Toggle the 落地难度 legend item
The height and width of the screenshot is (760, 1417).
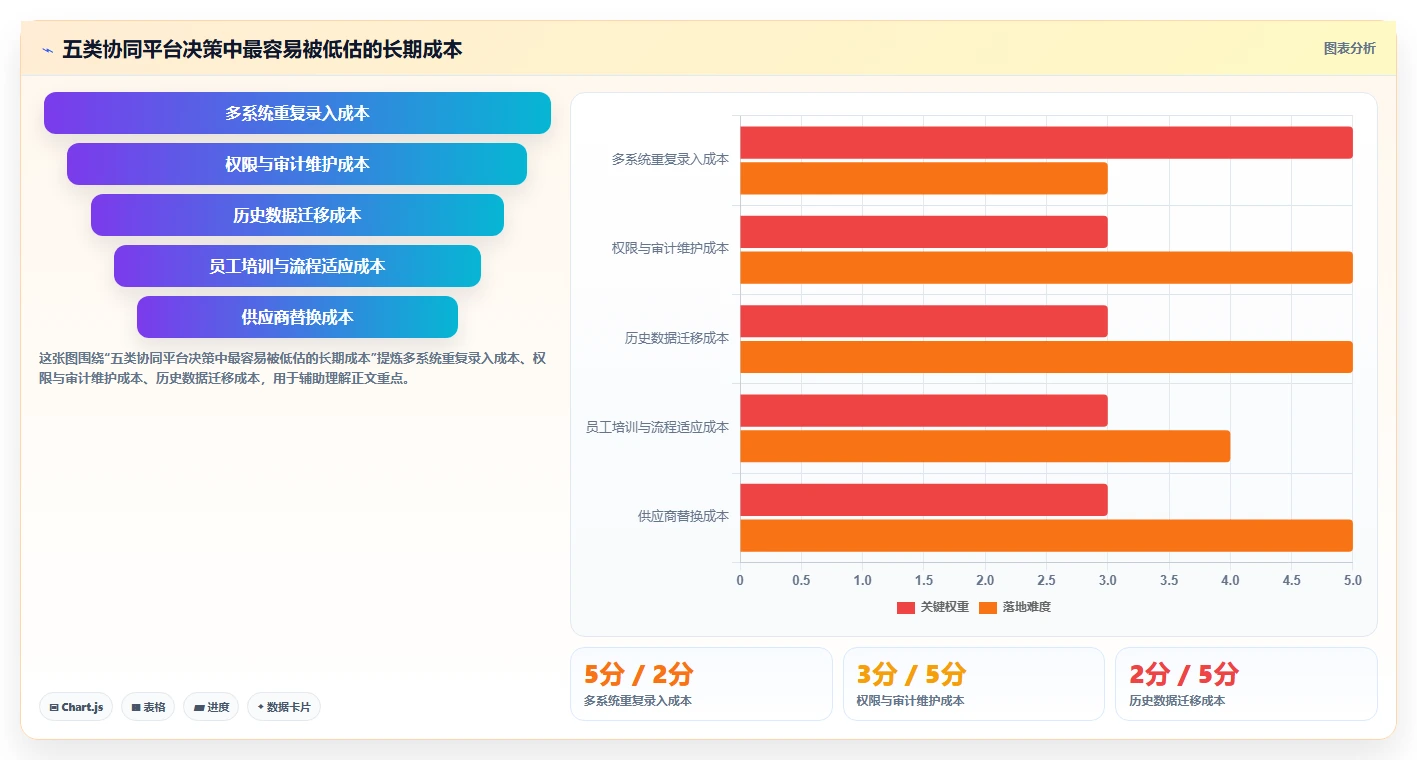pyautogui.click(x=1015, y=607)
